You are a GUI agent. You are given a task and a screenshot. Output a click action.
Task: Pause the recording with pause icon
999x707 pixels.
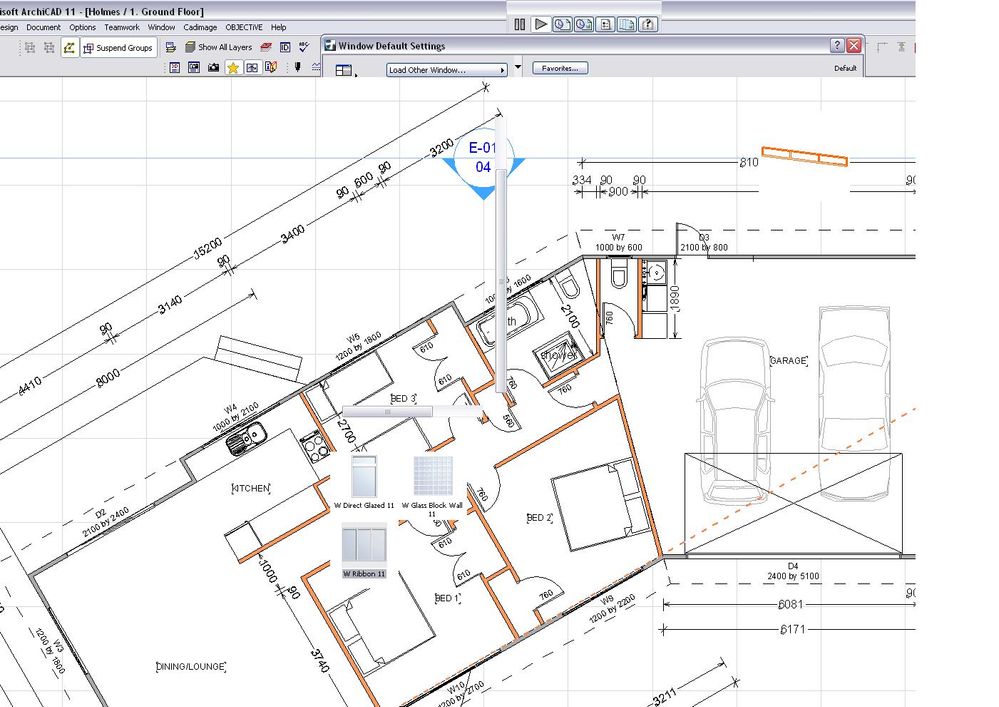click(520, 24)
